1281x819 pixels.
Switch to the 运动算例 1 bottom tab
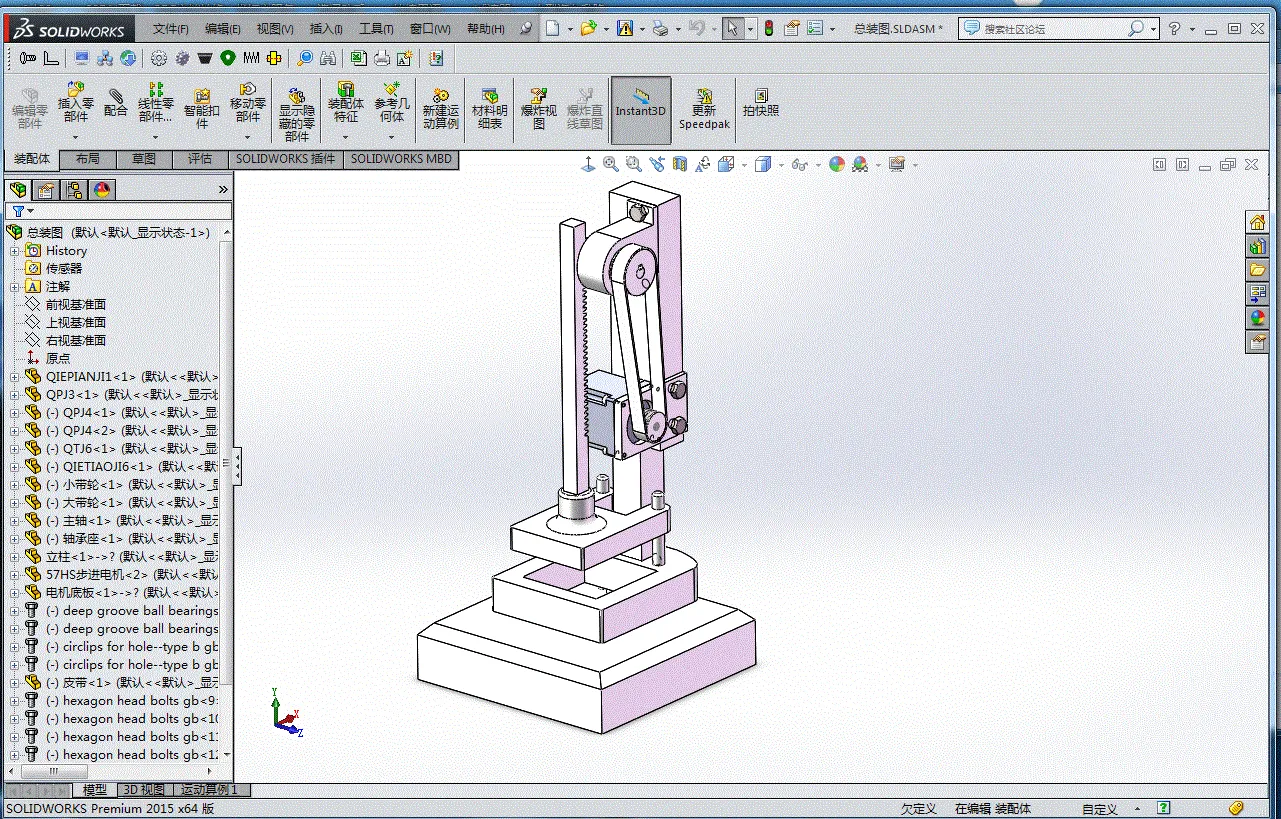(x=211, y=790)
